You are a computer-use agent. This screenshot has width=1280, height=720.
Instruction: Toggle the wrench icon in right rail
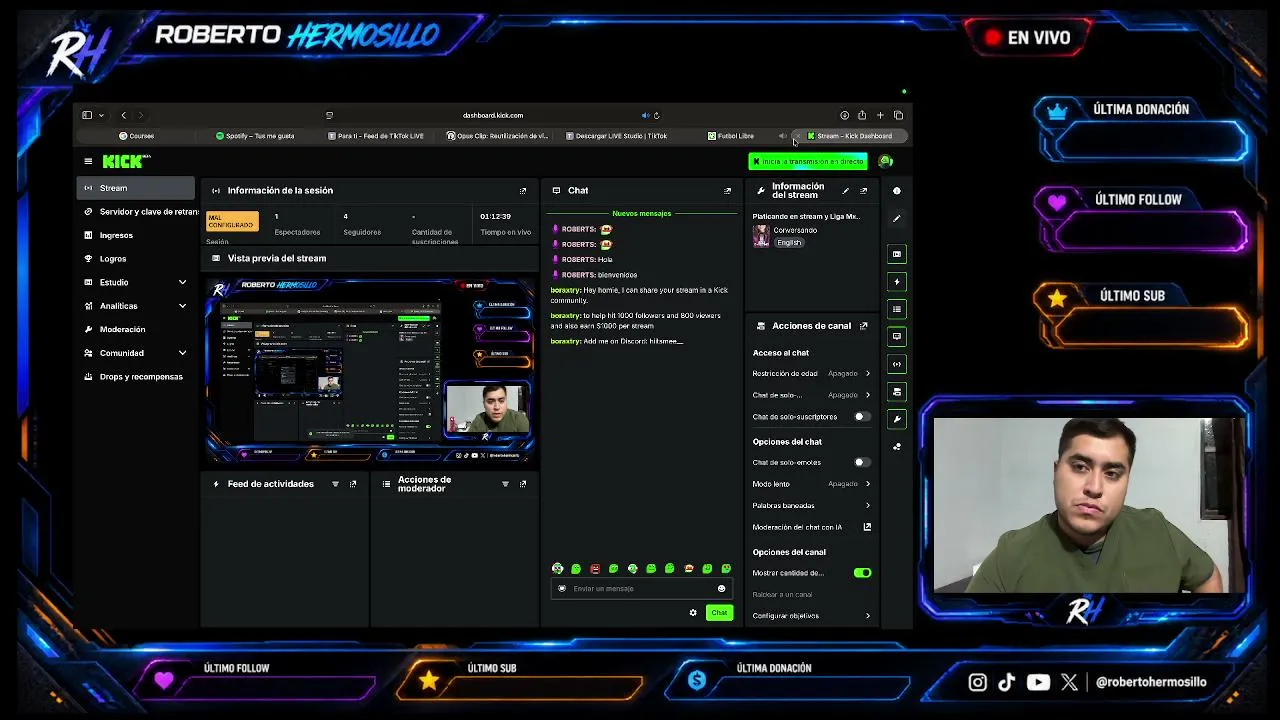point(897,419)
